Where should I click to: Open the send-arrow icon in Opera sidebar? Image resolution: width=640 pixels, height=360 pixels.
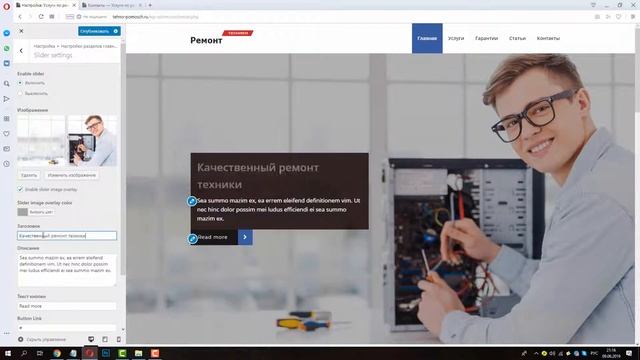click(x=7, y=99)
